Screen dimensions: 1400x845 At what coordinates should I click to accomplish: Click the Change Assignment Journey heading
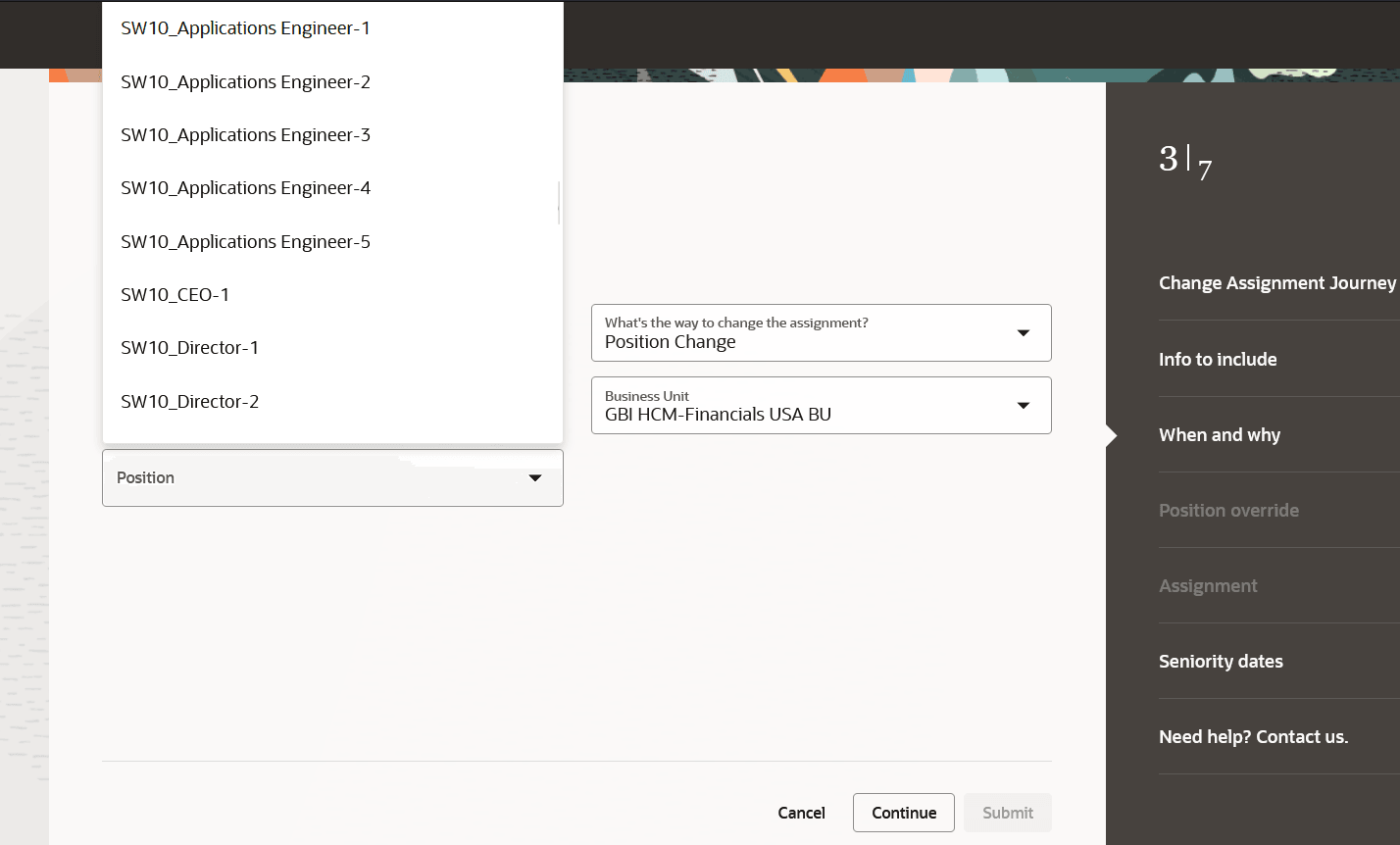pyautogui.click(x=1276, y=282)
